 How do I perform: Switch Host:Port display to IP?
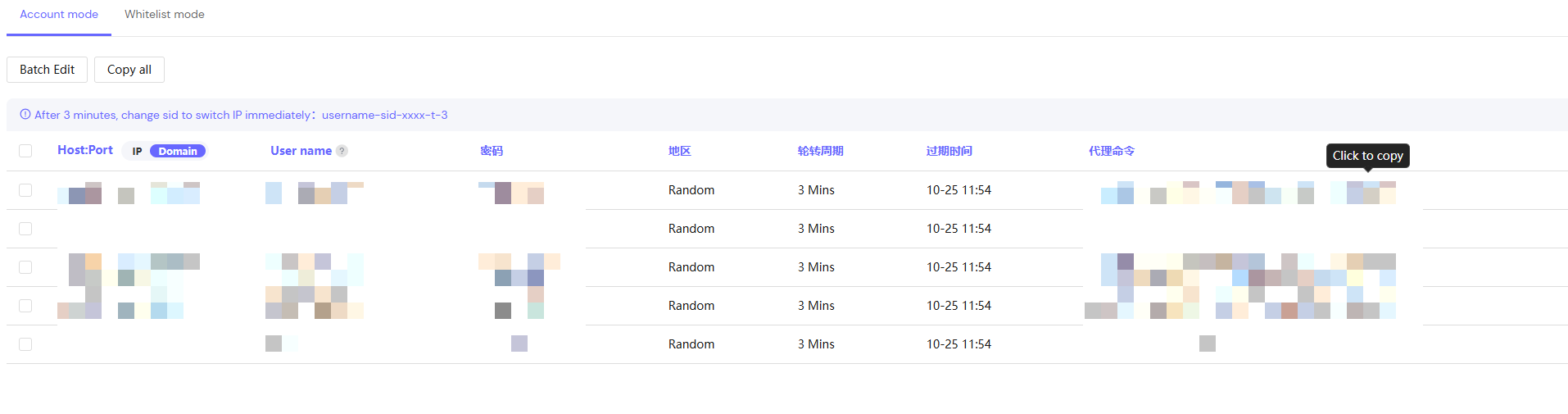pyautogui.click(x=137, y=151)
